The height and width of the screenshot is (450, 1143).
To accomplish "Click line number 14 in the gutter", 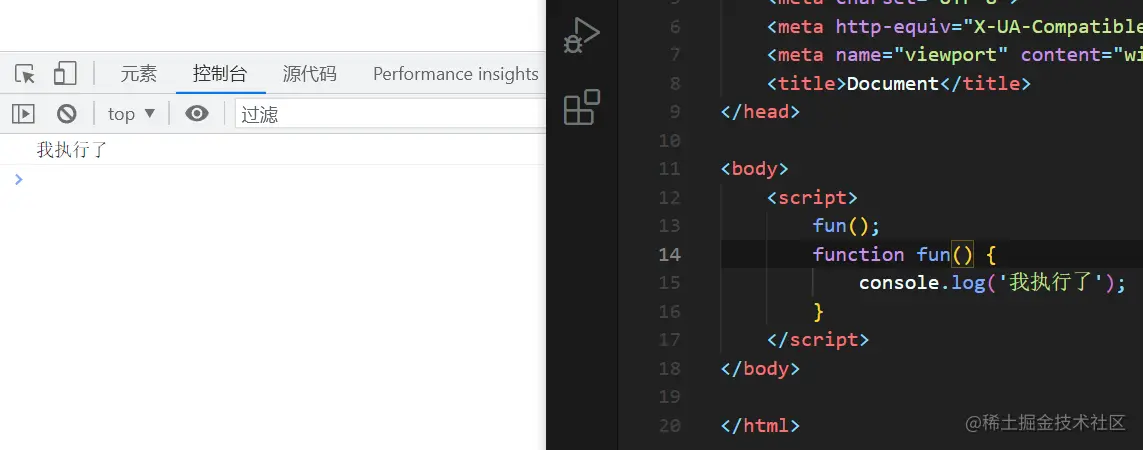I will [x=669, y=254].
